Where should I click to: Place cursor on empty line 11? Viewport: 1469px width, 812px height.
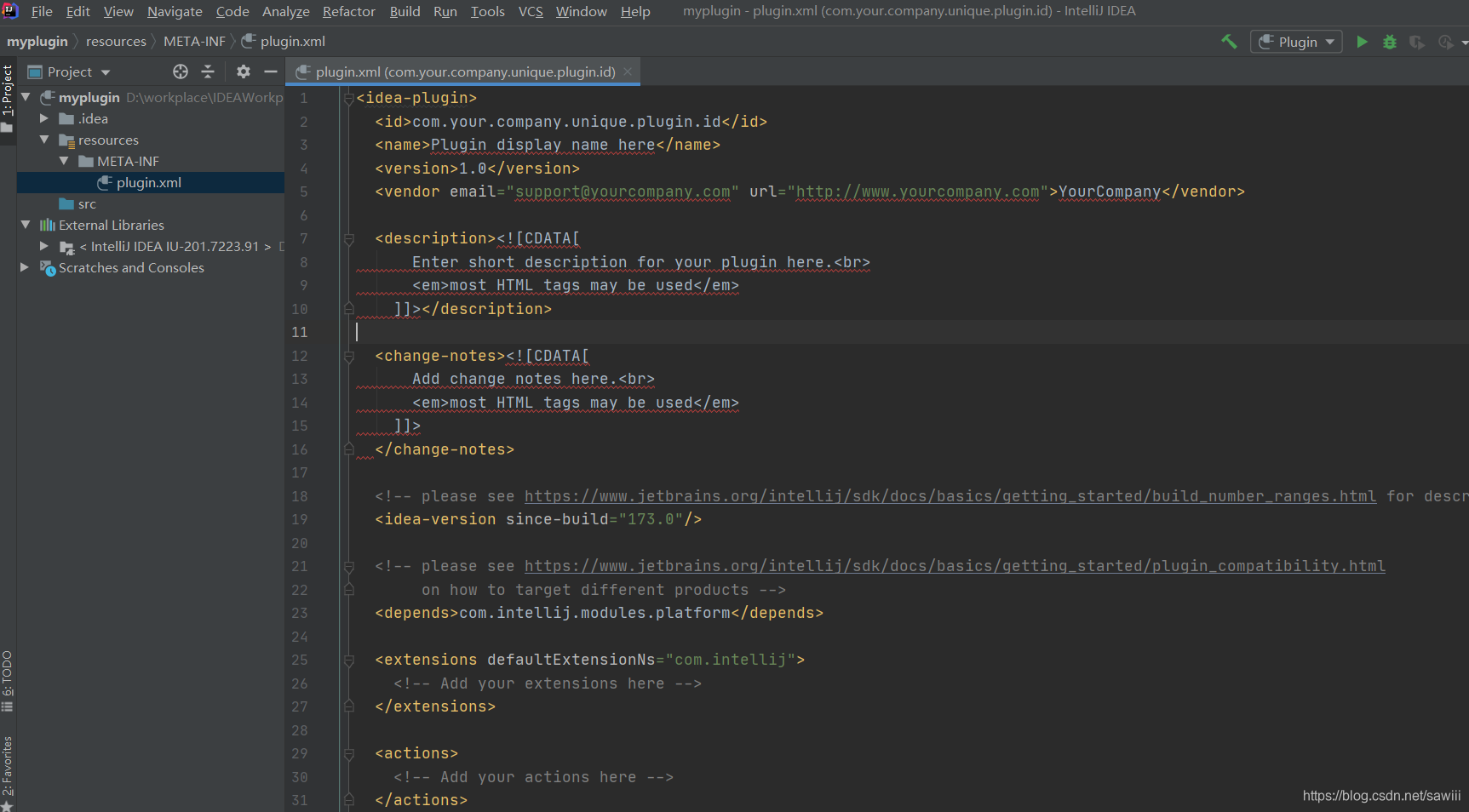pyautogui.click(x=911, y=332)
